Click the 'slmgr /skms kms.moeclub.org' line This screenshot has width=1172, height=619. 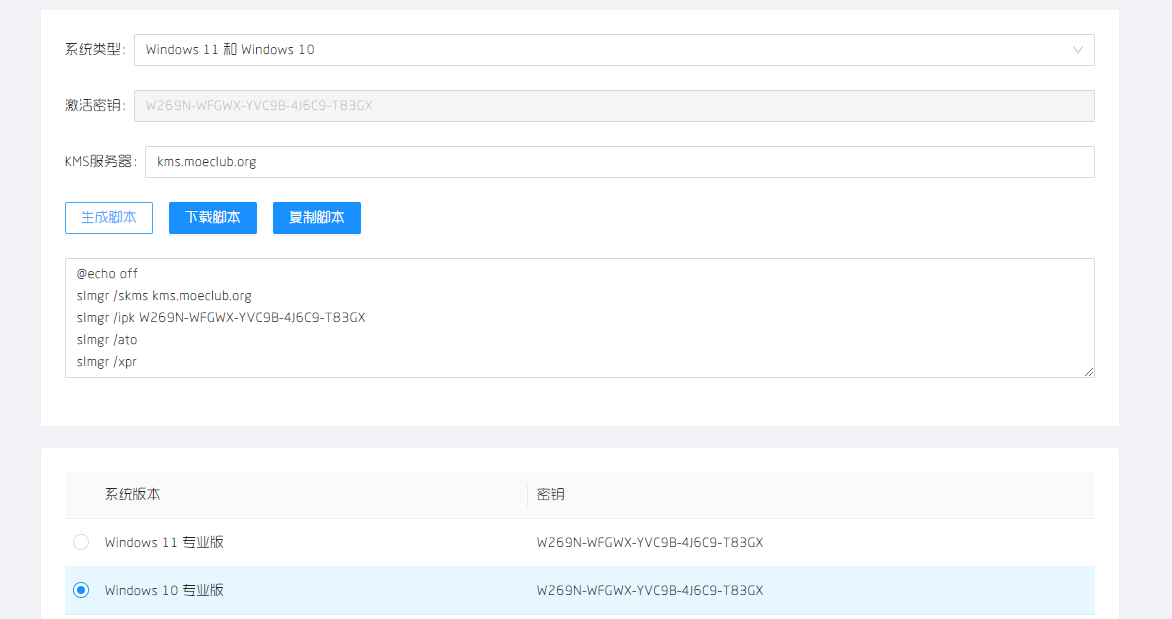[164, 296]
